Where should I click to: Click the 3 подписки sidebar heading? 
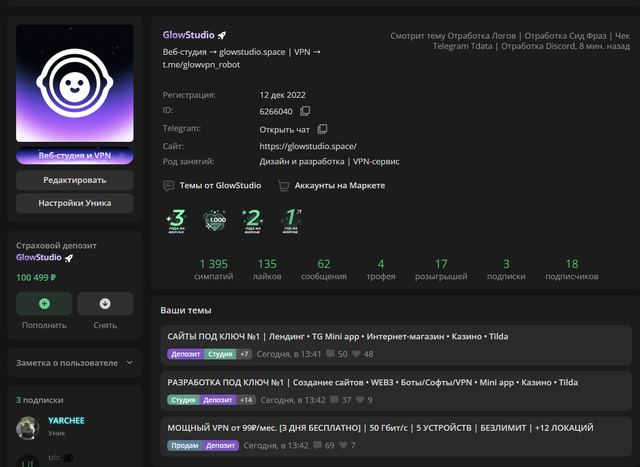(40, 400)
